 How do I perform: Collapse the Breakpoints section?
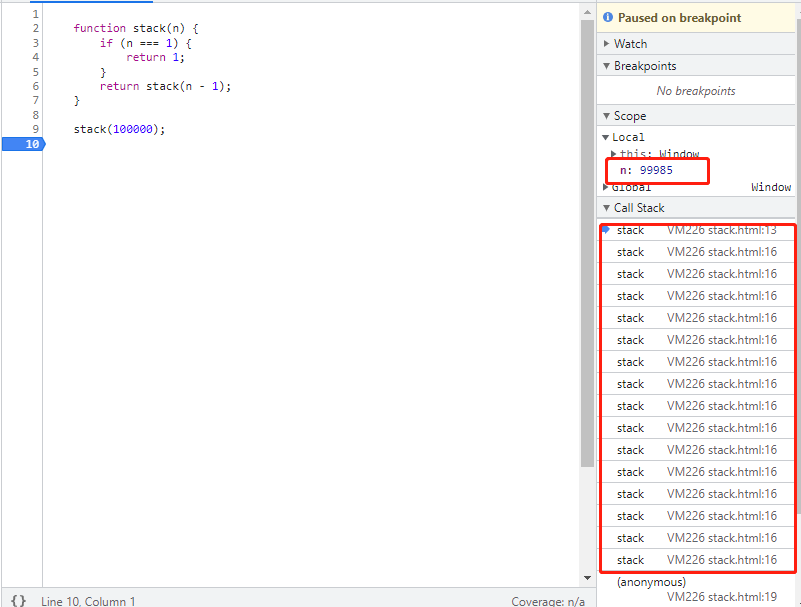[x=645, y=66]
